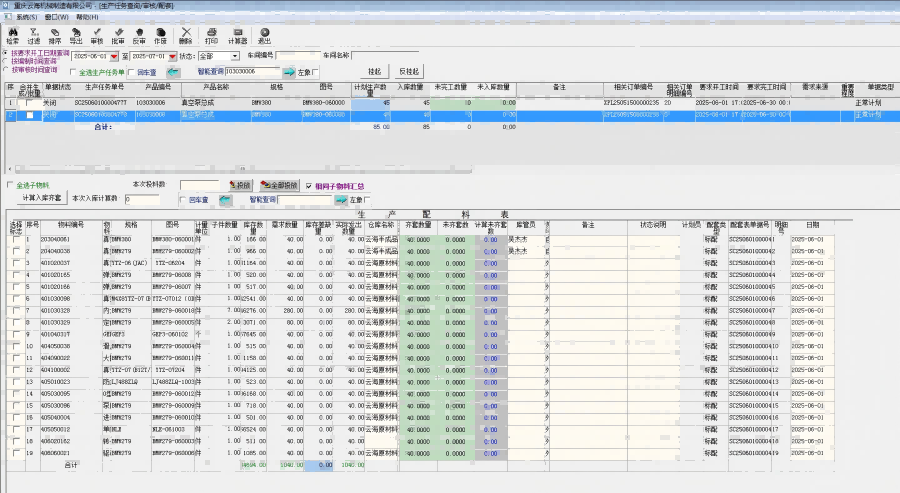Click the 导出 export toolbar icon
The width and height of the screenshot is (900, 493).
76,35
